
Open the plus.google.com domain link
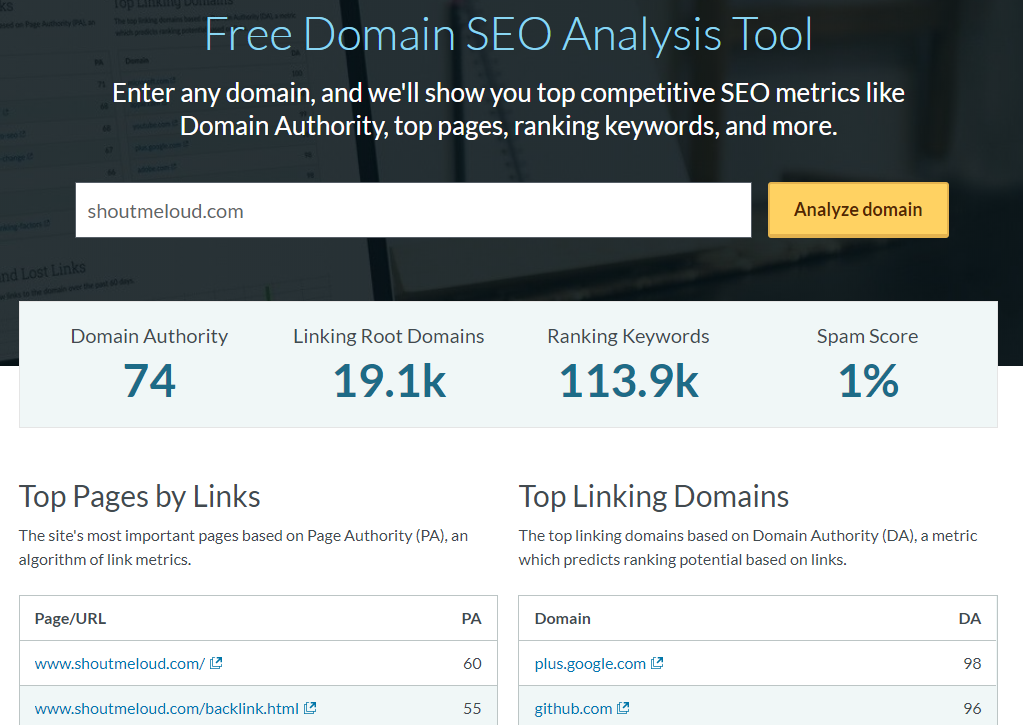(590, 664)
